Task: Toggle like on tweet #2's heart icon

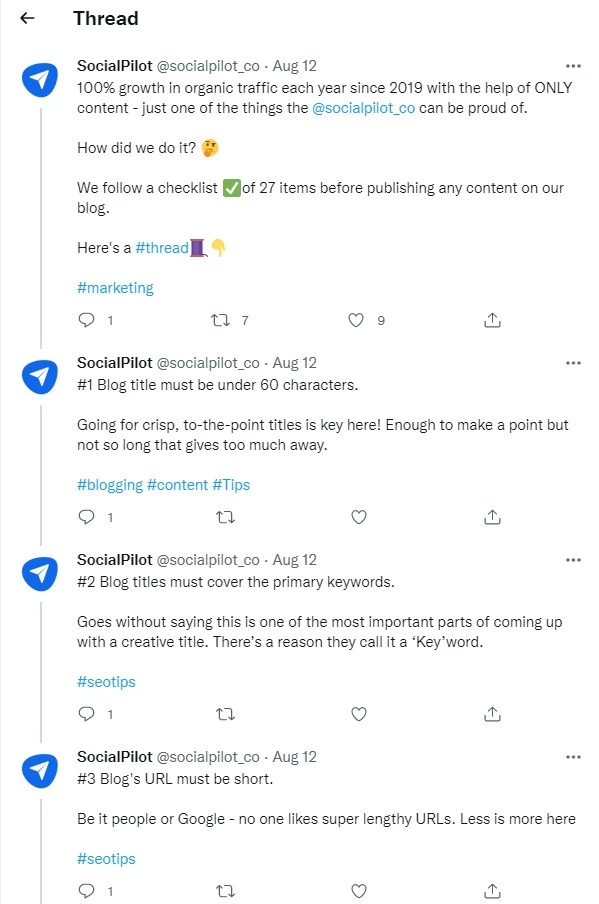Action: (x=359, y=714)
